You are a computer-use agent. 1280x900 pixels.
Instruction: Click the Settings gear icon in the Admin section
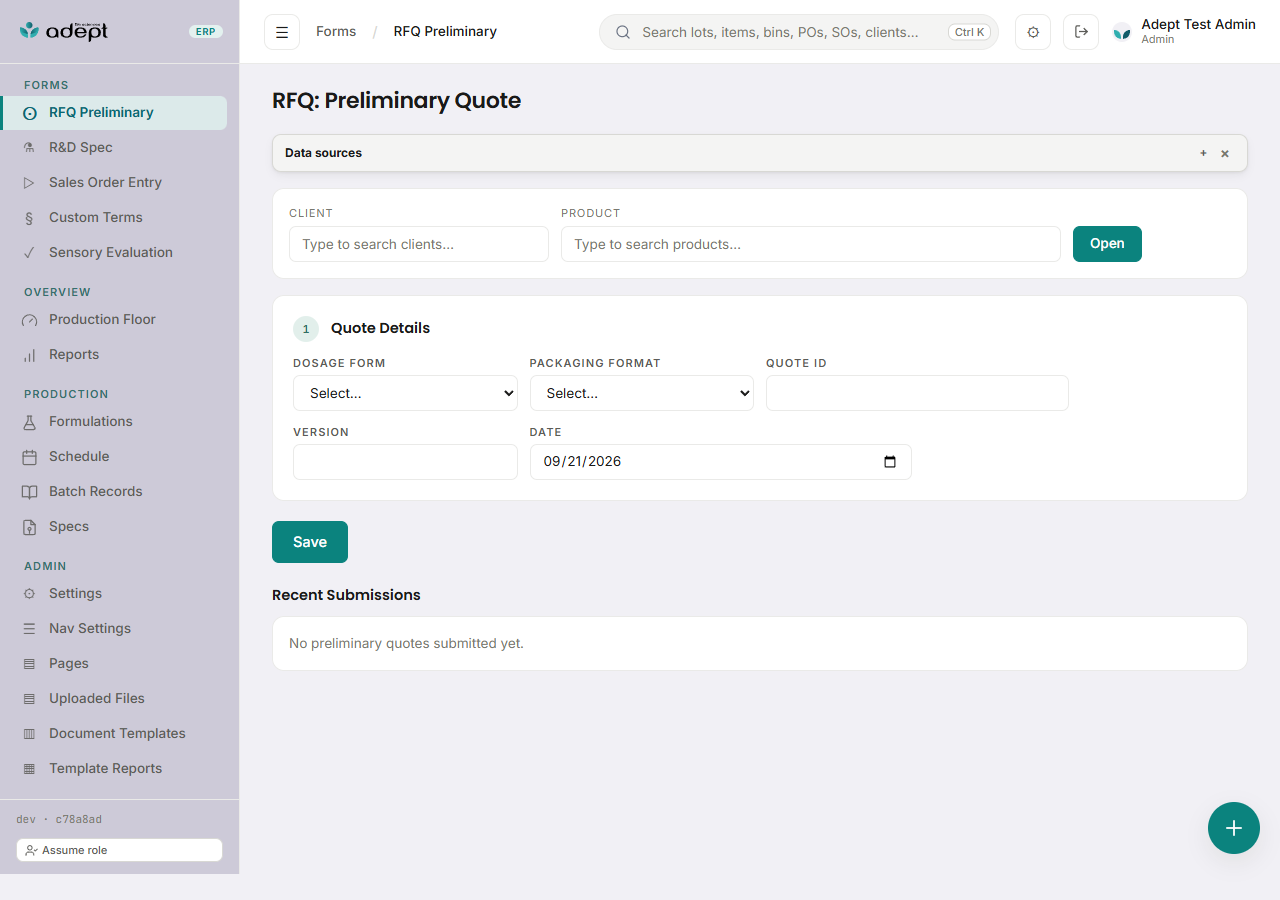click(x=30, y=594)
